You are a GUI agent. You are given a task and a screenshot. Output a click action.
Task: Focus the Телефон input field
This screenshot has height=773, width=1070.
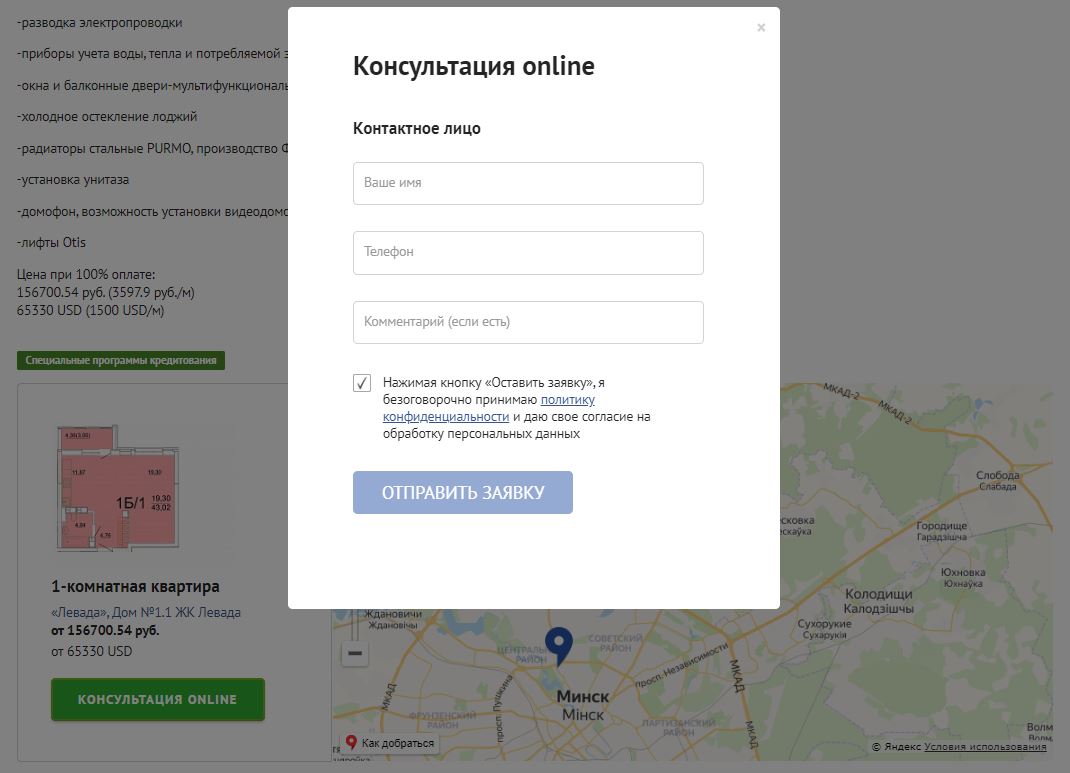point(528,253)
